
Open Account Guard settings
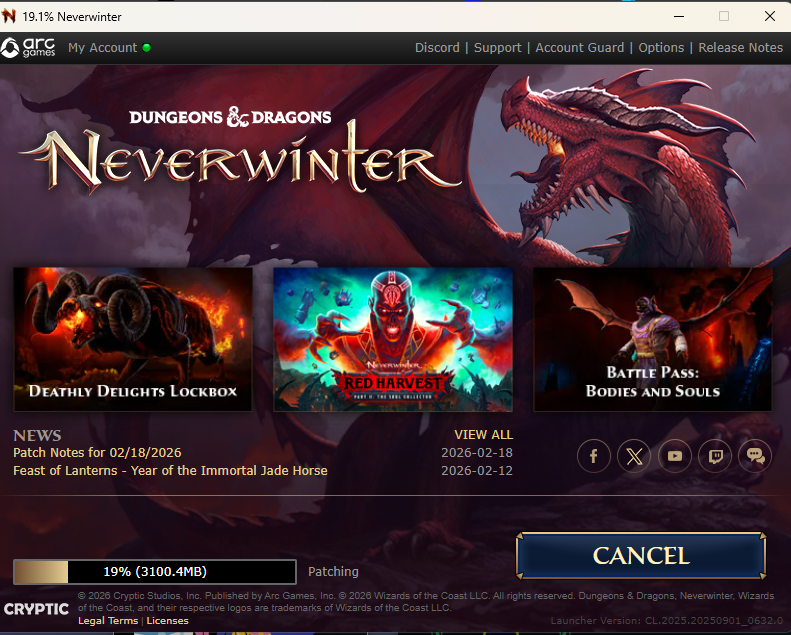click(x=579, y=48)
